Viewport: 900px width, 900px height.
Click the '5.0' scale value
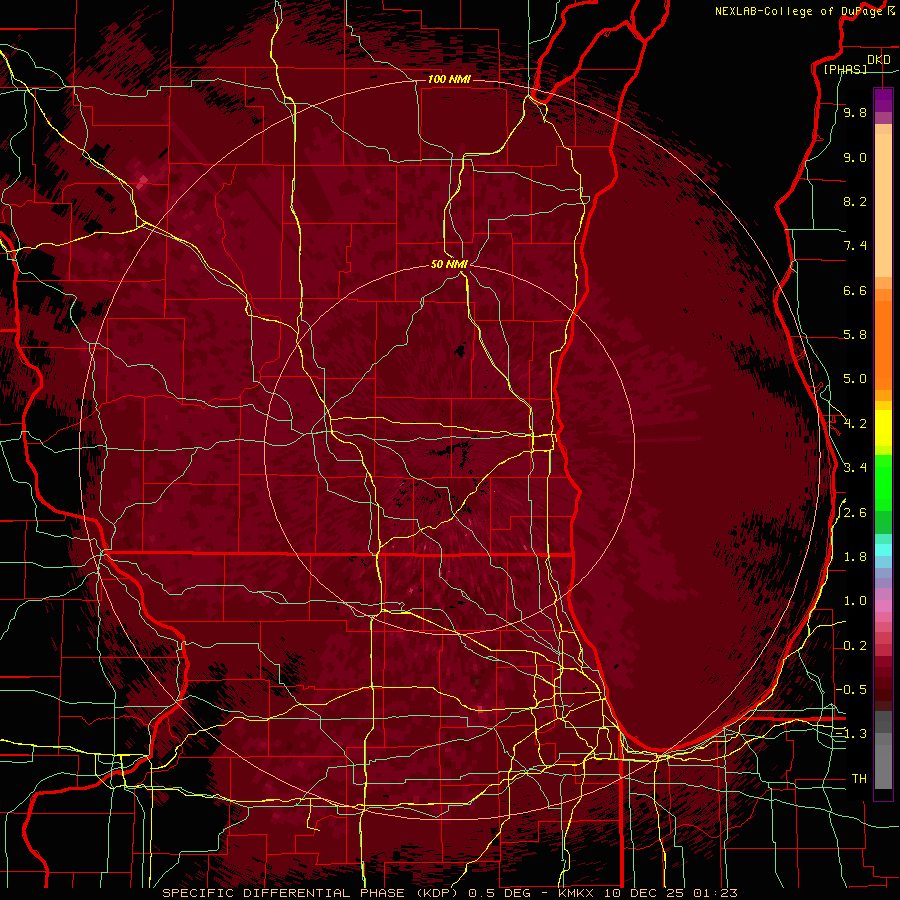(855, 379)
